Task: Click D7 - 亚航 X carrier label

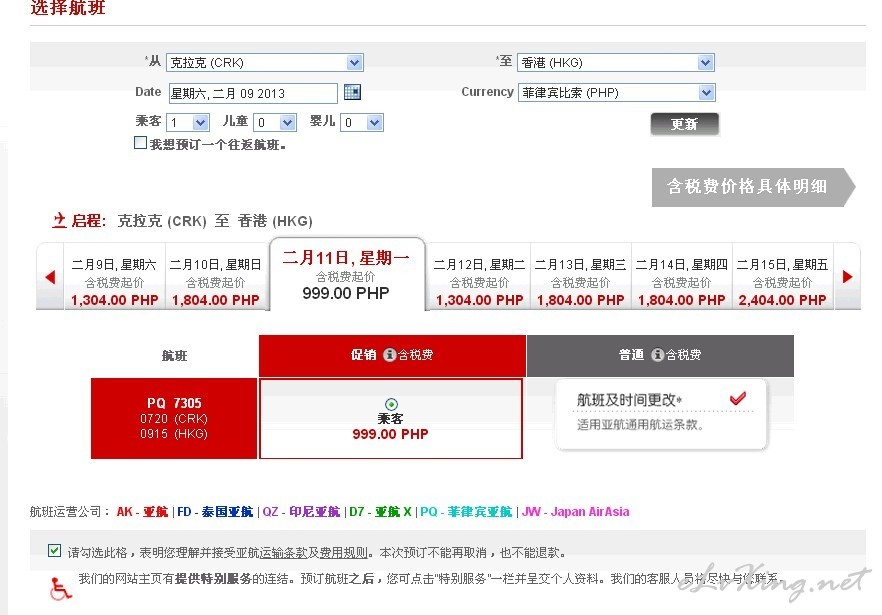Action: pos(380,511)
